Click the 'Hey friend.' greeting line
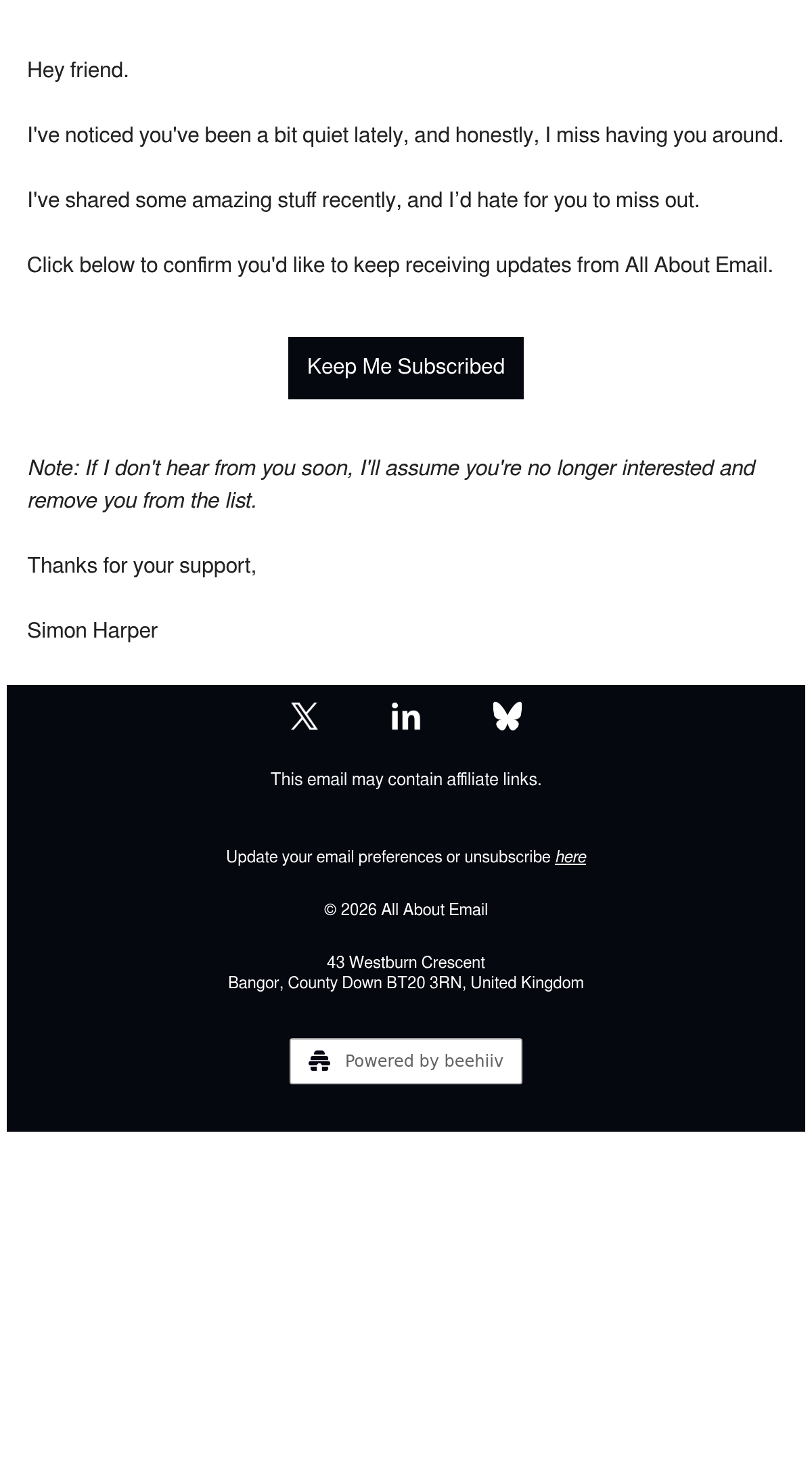This screenshot has height=1462, width=812. point(78,70)
